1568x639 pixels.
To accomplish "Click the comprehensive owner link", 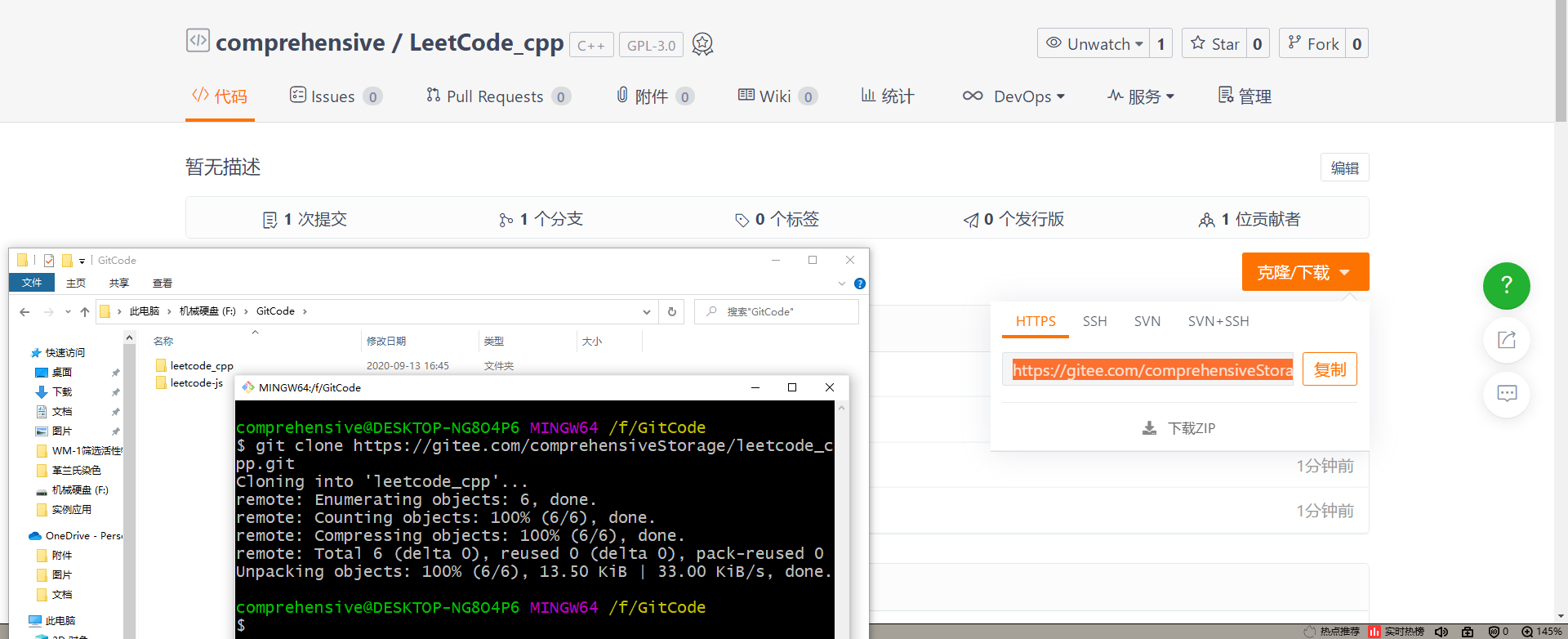I will click(x=300, y=42).
